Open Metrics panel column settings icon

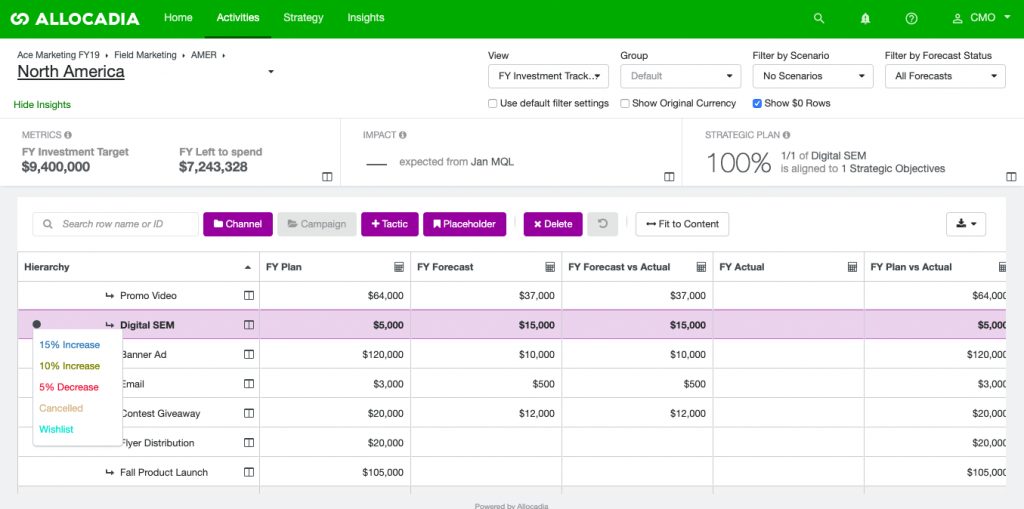coord(327,176)
